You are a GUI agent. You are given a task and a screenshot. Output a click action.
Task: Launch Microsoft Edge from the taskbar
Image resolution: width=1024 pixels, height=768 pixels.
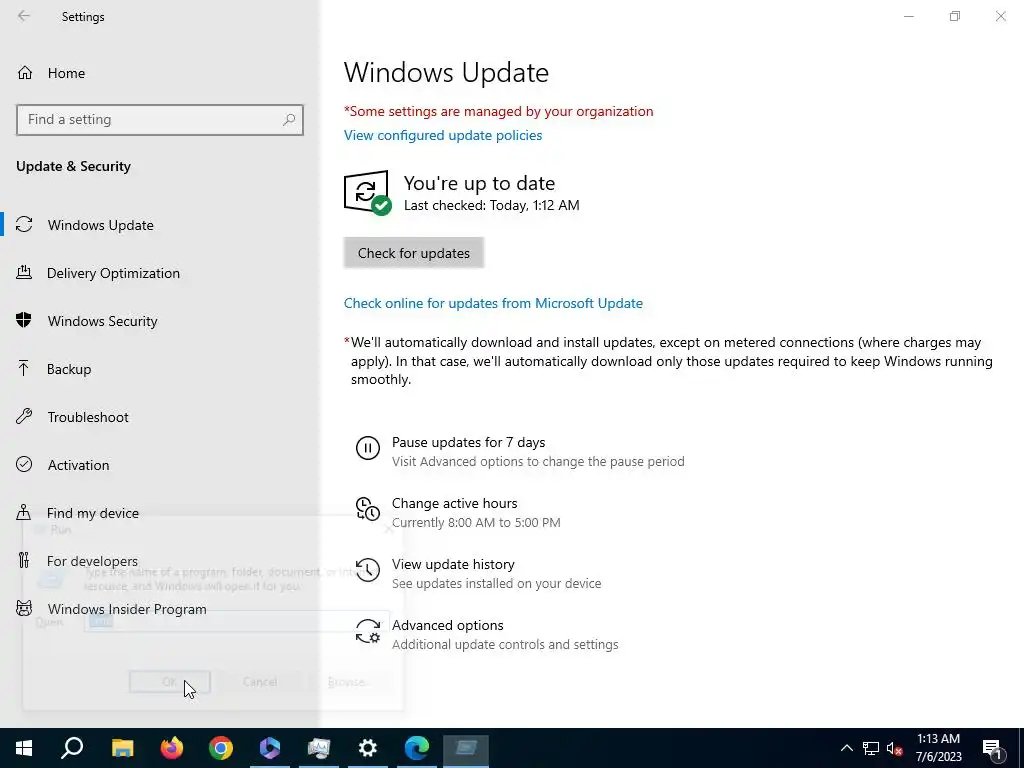(417, 748)
